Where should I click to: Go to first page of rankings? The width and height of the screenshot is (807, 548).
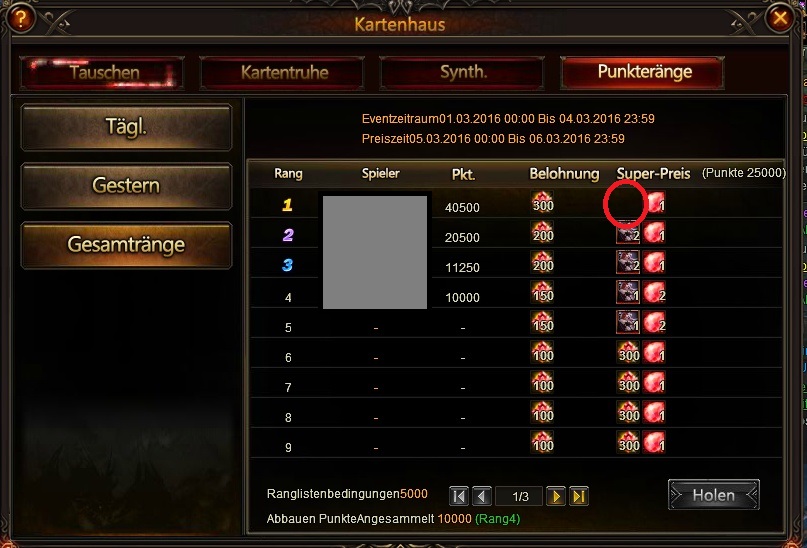pyautogui.click(x=459, y=496)
